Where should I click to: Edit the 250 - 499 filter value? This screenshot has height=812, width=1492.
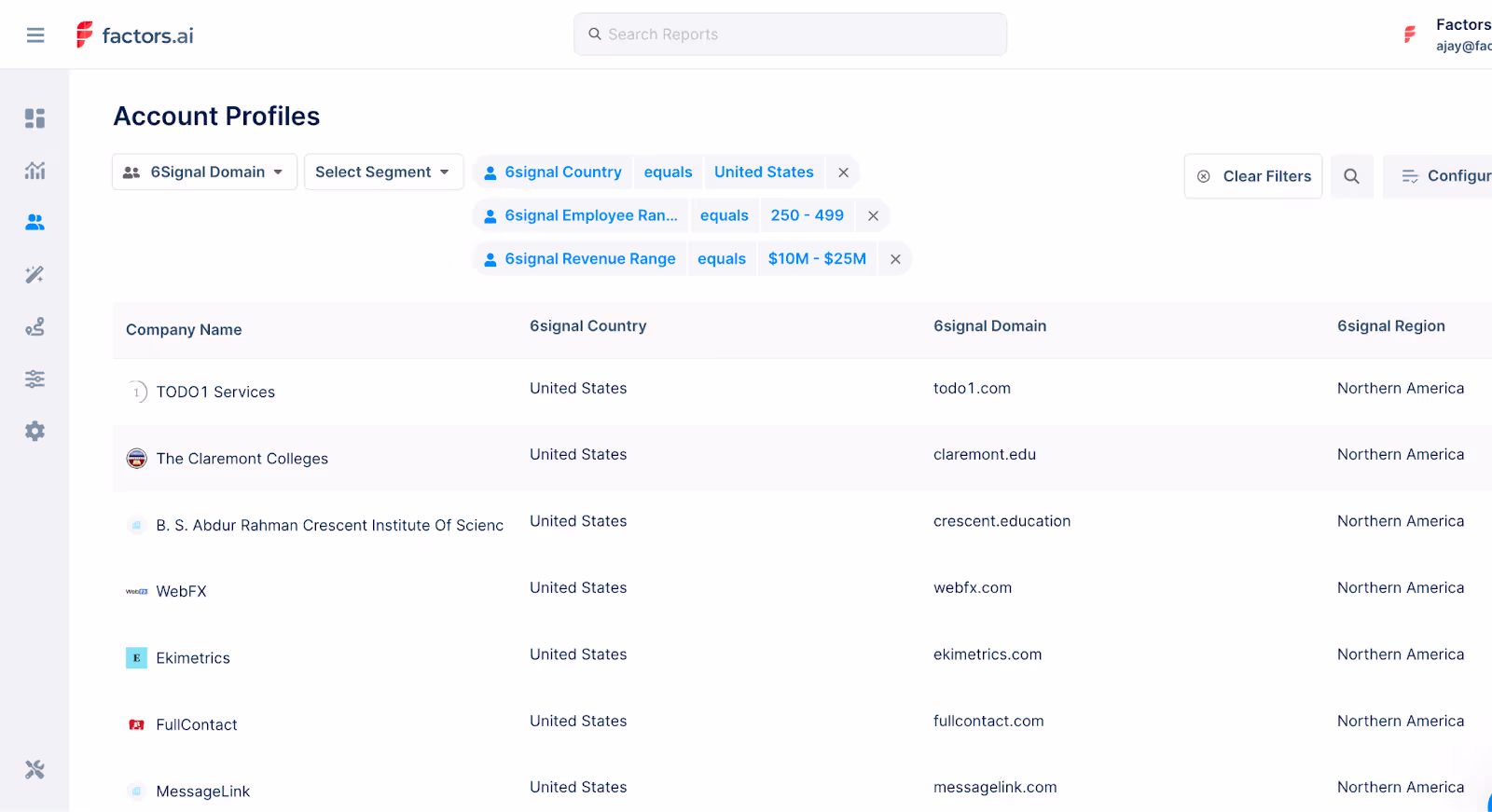[807, 215]
